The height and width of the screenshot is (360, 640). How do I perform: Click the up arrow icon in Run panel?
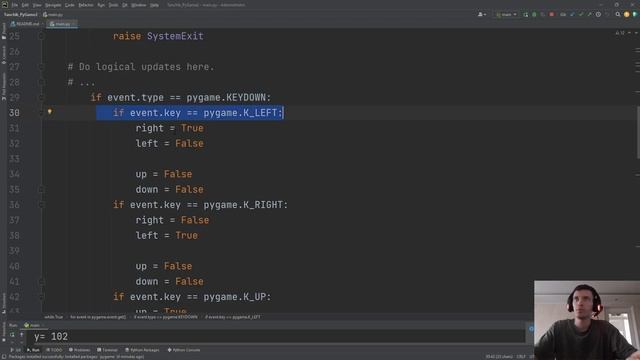pyautogui.click(x=22, y=335)
